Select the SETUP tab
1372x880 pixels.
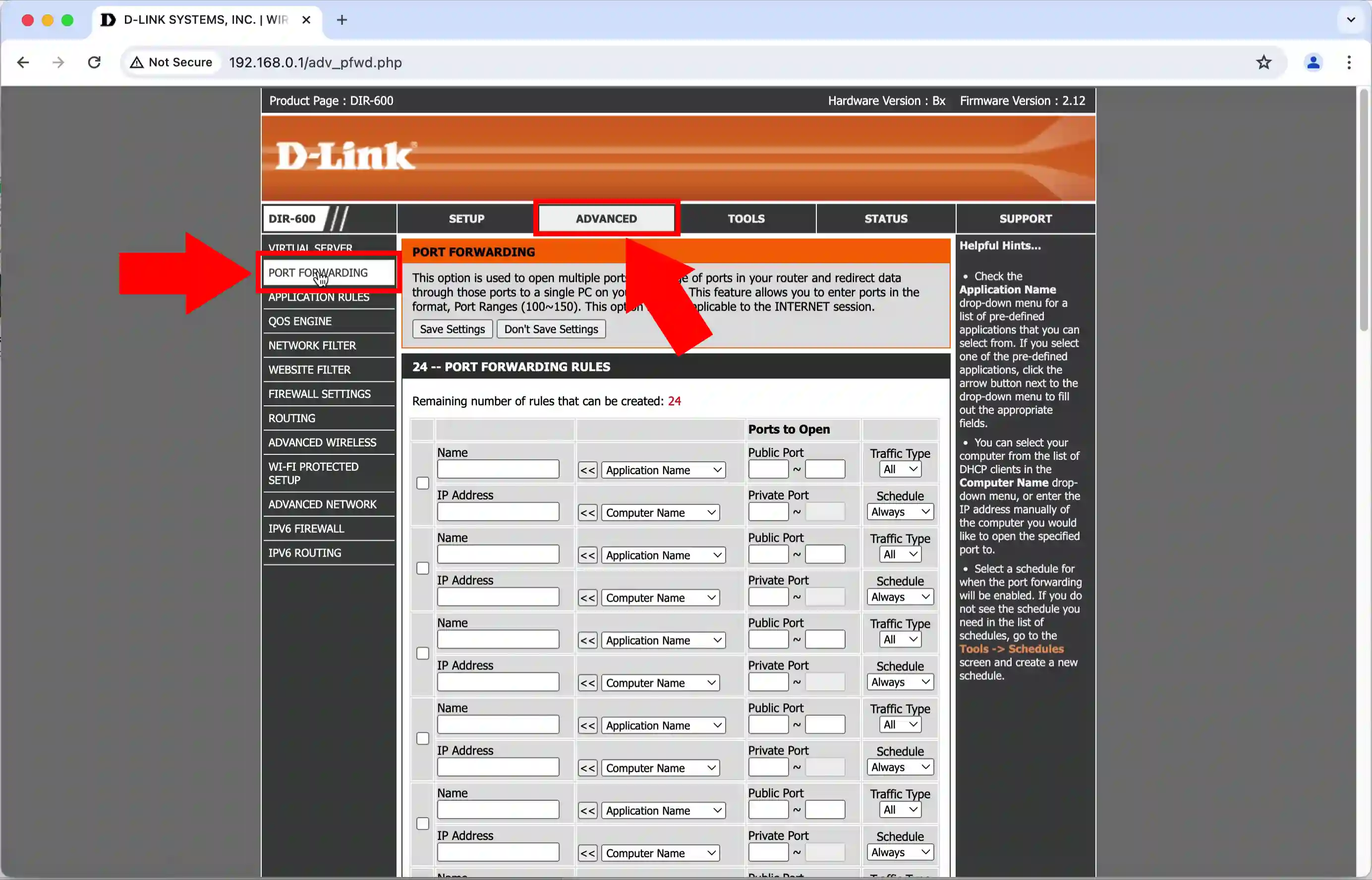pyautogui.click(x=466, y=218)
